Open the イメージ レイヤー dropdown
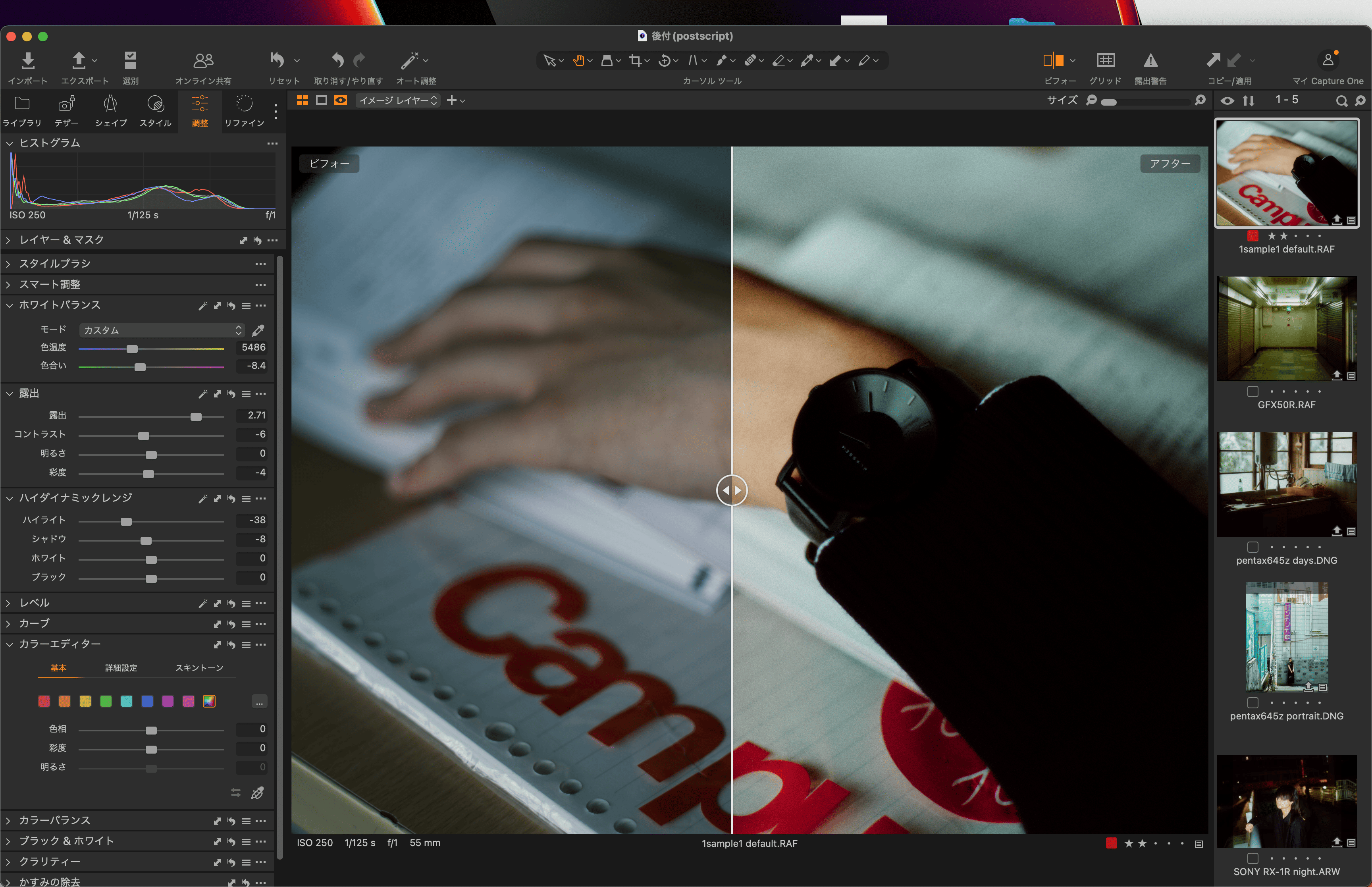The height and width of the screenshot is (887, 1372). click(x=398, y=100)
